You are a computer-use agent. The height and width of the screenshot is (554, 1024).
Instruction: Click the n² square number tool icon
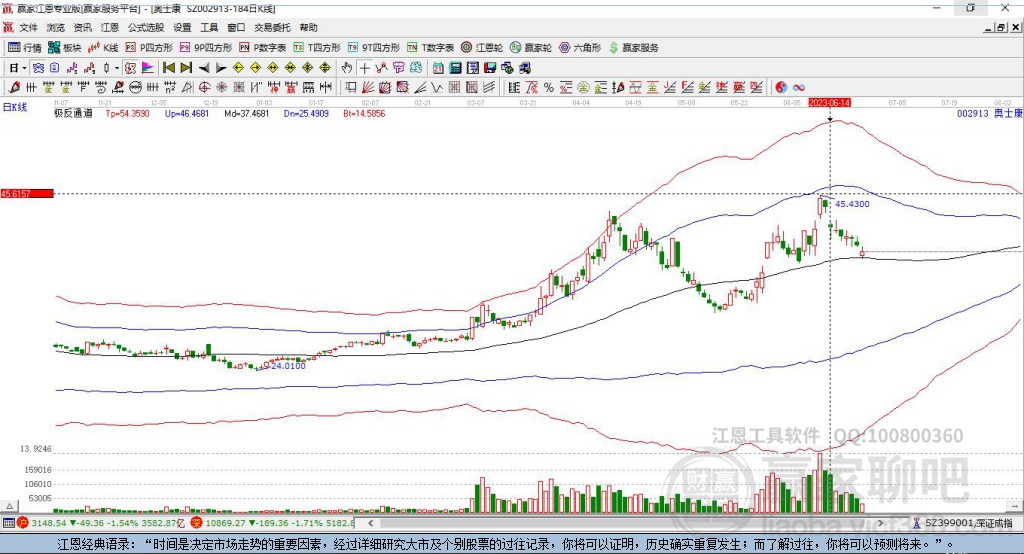click(170, 88)
